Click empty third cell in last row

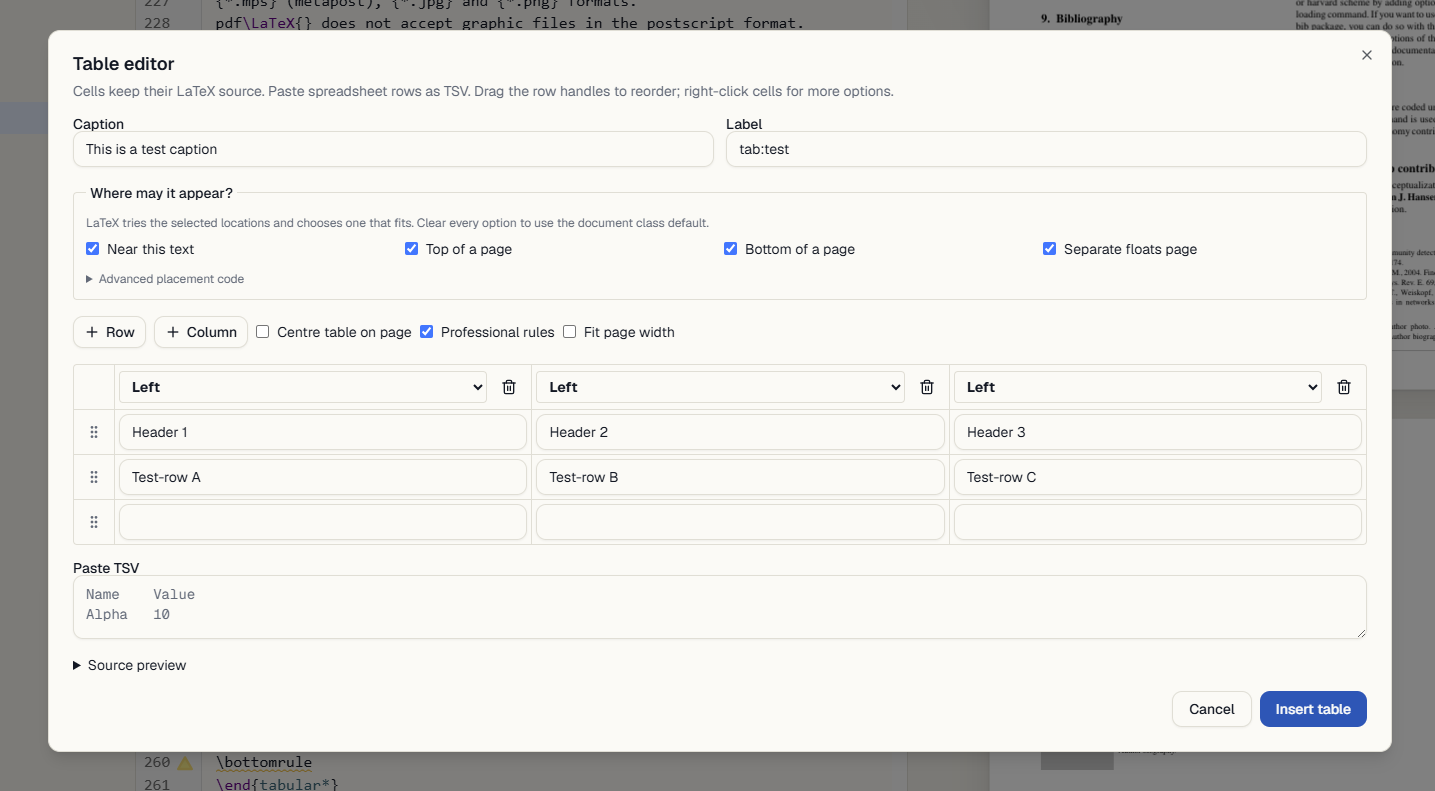(x=1158, y=522)
